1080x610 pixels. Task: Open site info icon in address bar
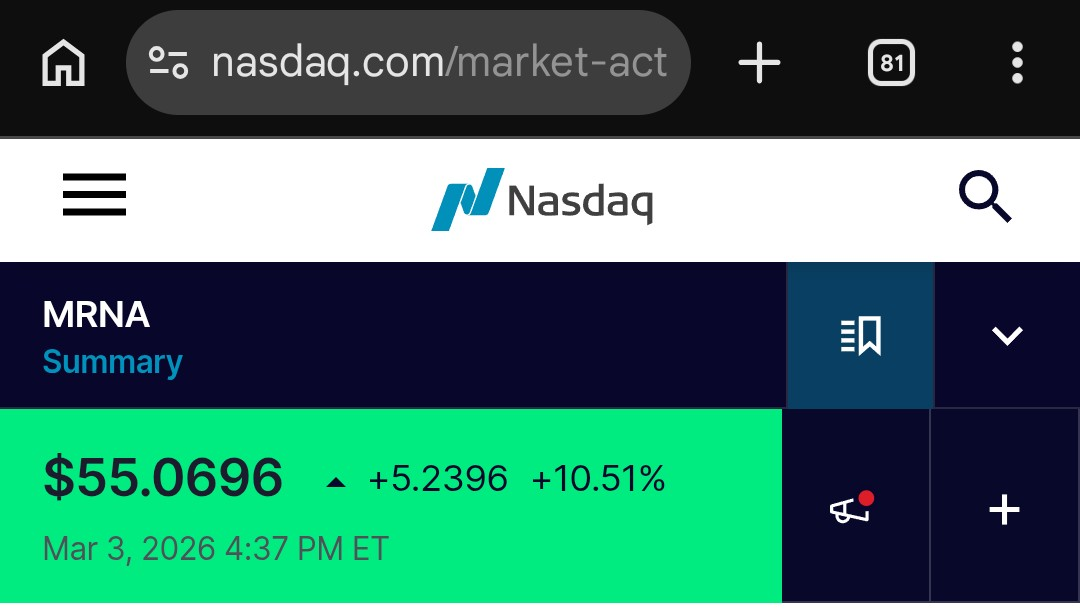(x=168, y=64)
